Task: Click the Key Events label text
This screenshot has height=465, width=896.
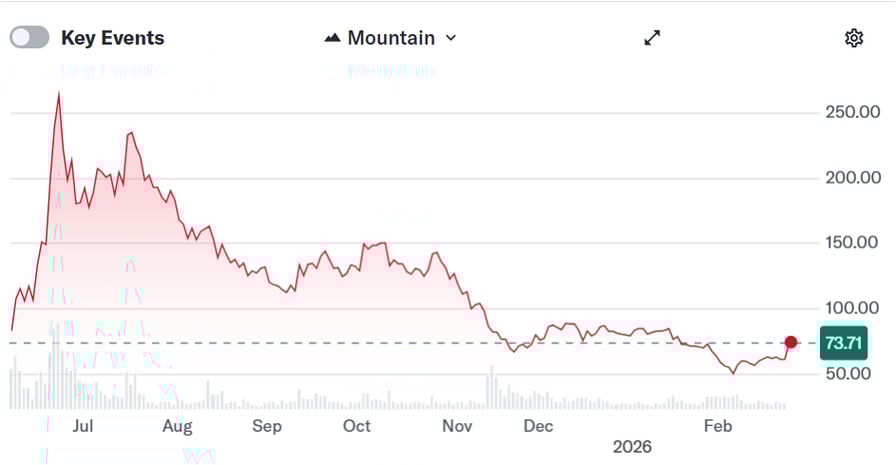Action: [x=112, y=38]
